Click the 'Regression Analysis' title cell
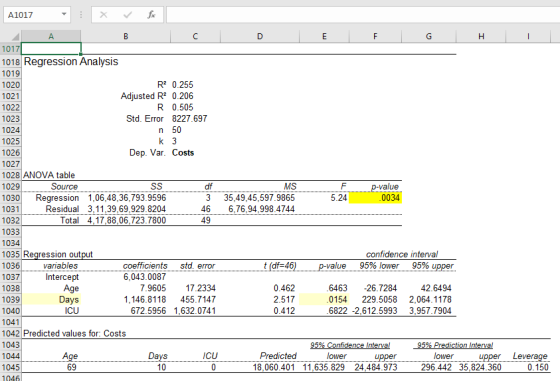Viewport: 560px width, 381px height. tap(71, 62)
